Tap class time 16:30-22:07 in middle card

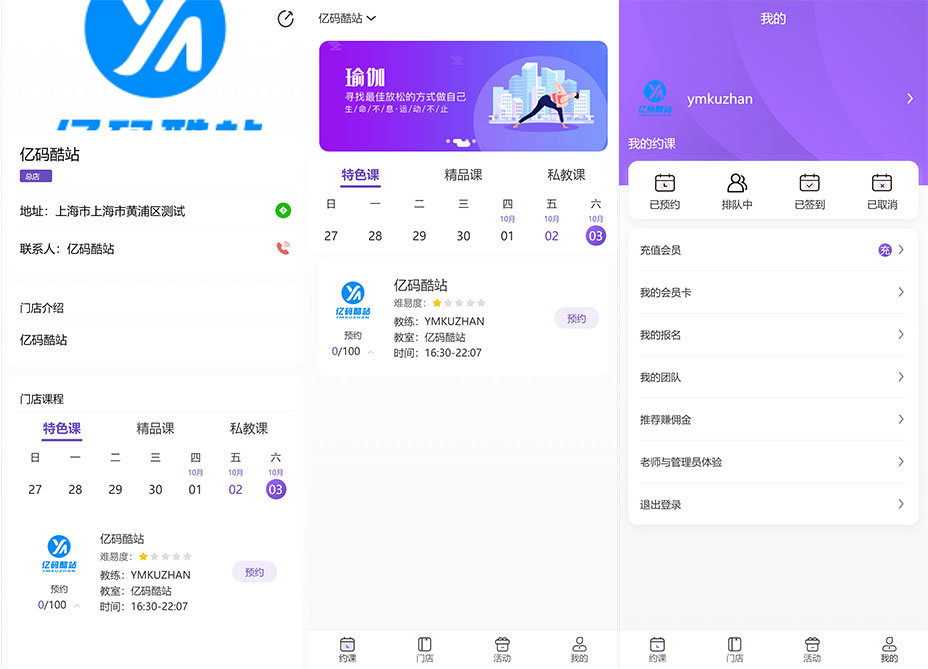click(x=453, y=353)
